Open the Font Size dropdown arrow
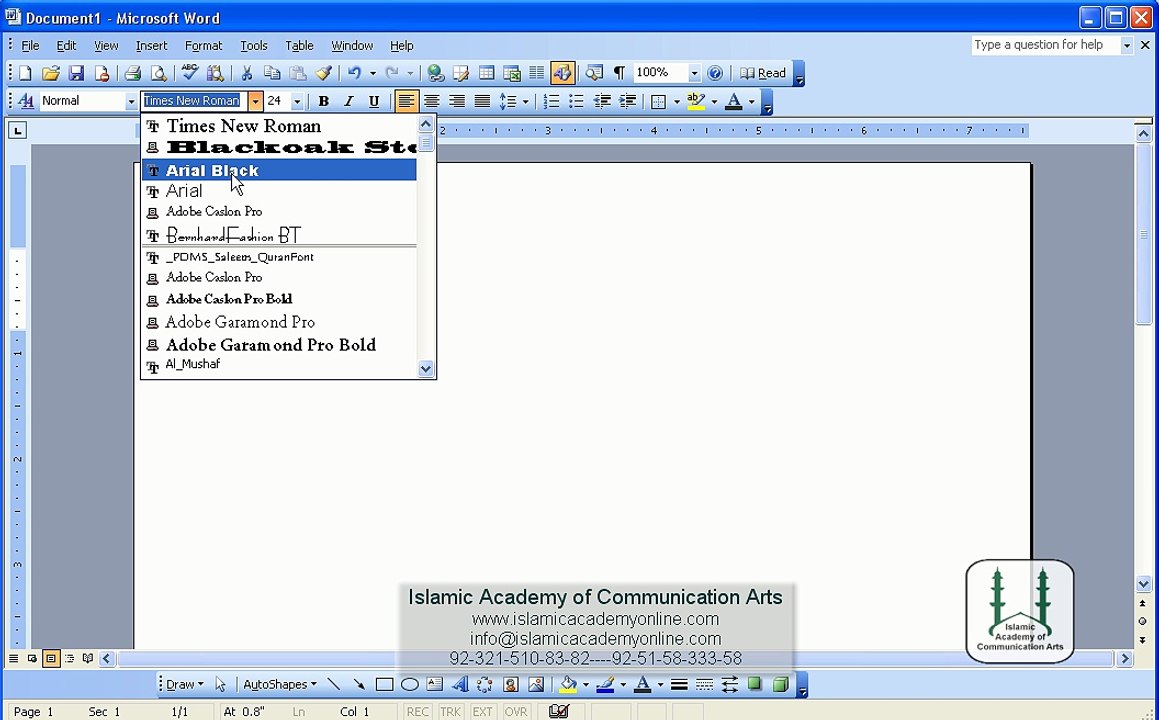This screenshot has width=1159, height=720. coord(297,101)
